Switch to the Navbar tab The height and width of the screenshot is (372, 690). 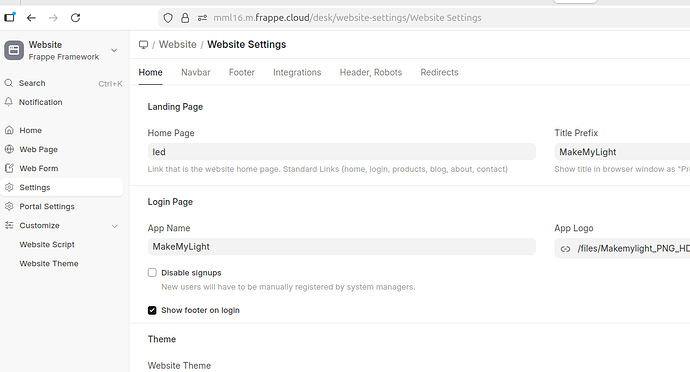coord(196,72)
